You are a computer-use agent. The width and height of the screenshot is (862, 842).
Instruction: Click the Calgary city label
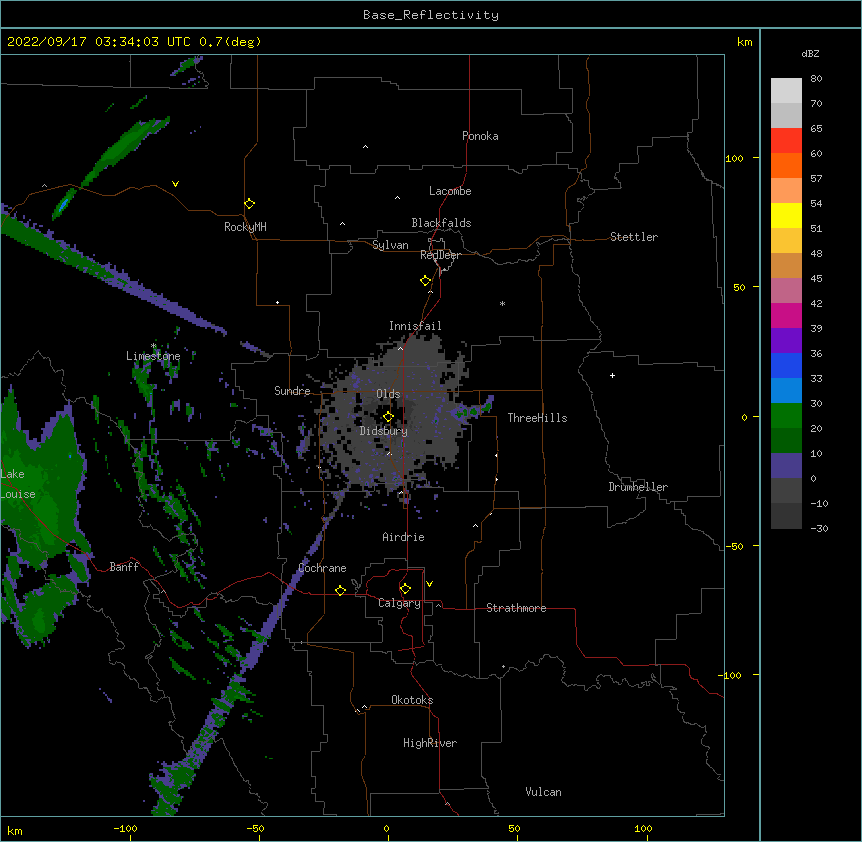tap(399, 603)
